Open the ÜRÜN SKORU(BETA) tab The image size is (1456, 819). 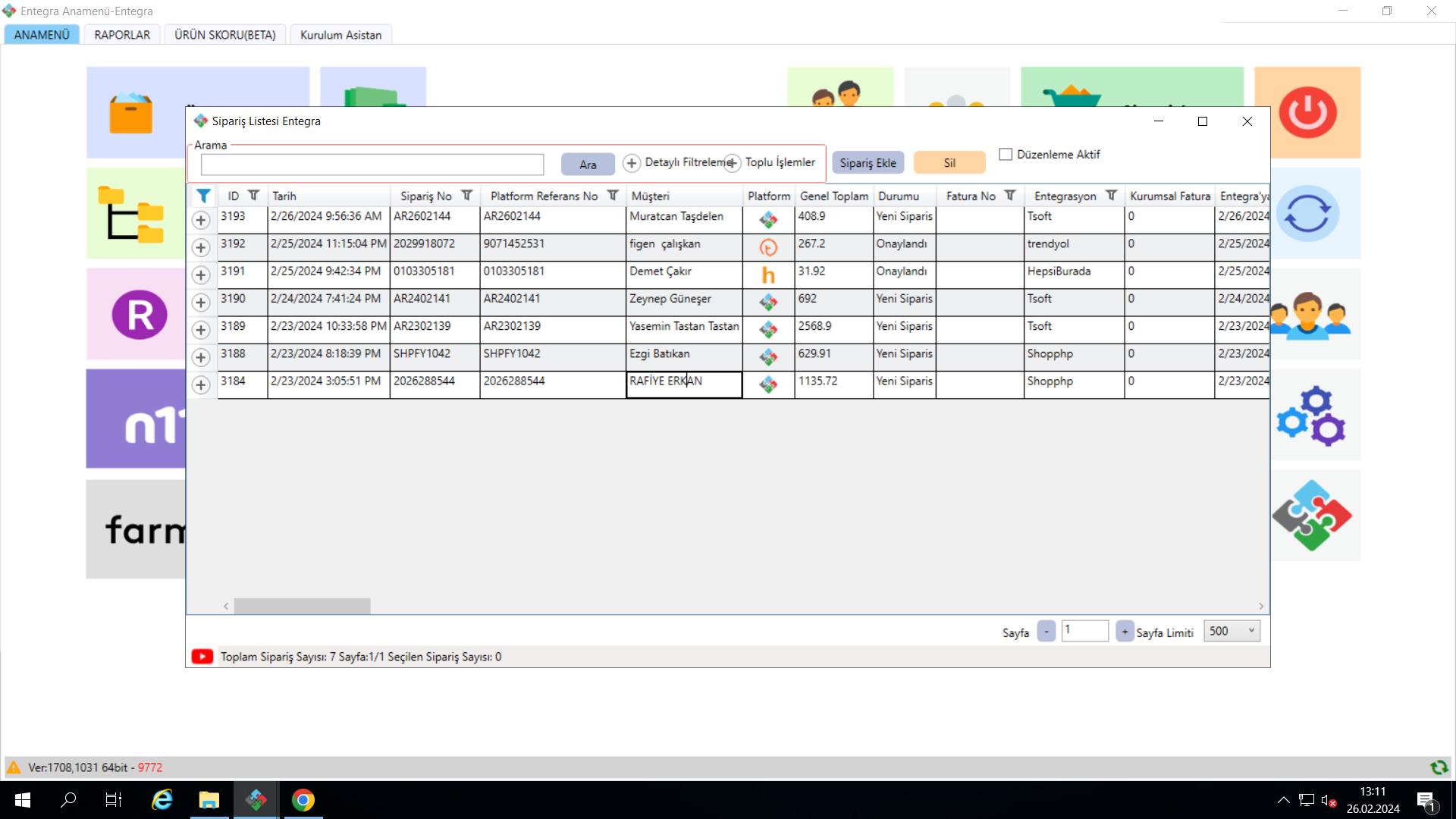point(225,35)
